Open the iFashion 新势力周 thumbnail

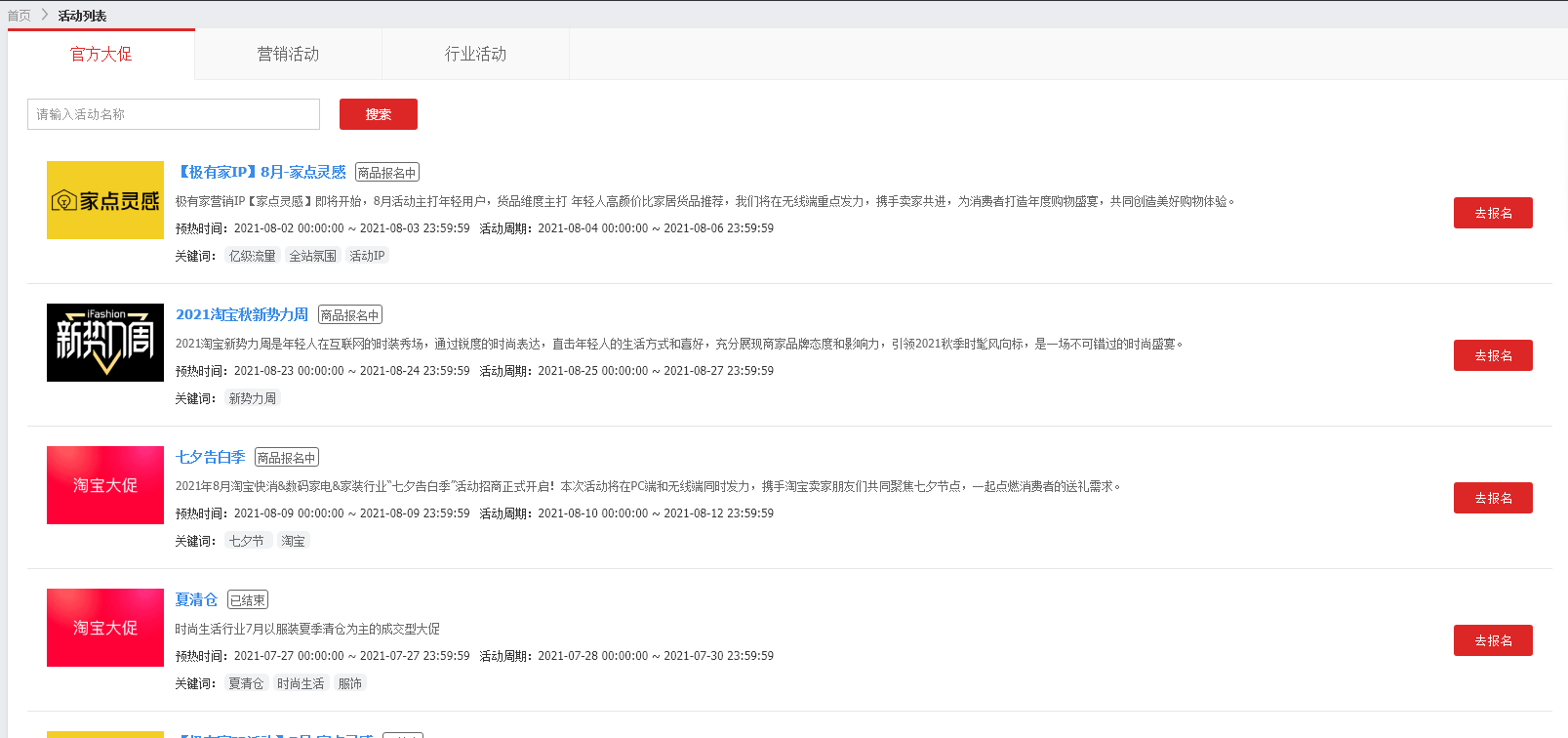[105, 343]
